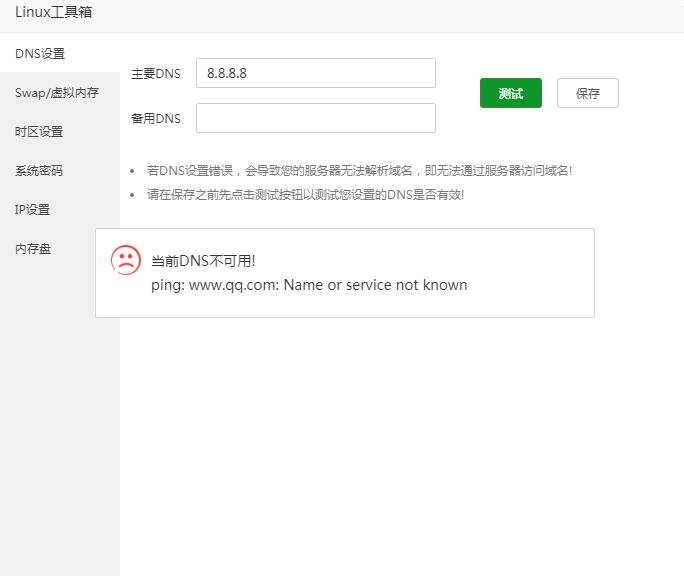Screen dimensions: 684x576
Task: Click the 保存 button
Action: 587,93
